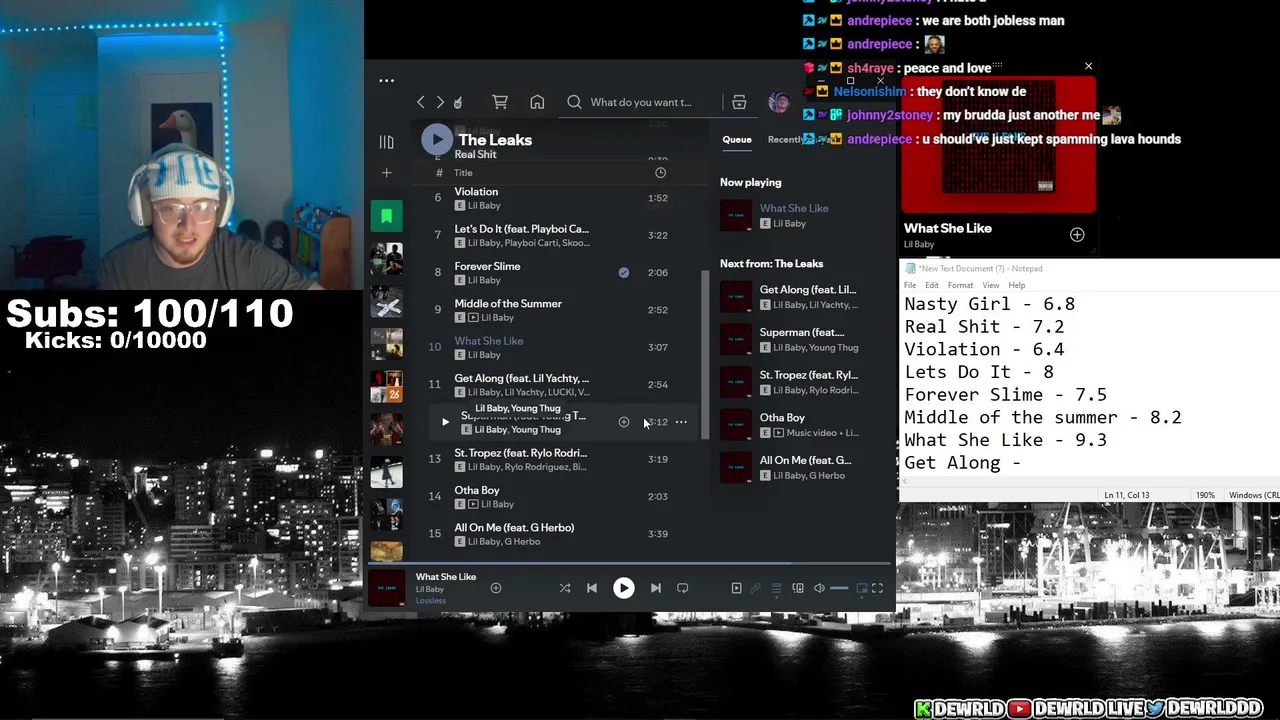The height and width of the screenshot is (720, 1280).
Task: Toggle repeat mode
Action: click(682, 588)
